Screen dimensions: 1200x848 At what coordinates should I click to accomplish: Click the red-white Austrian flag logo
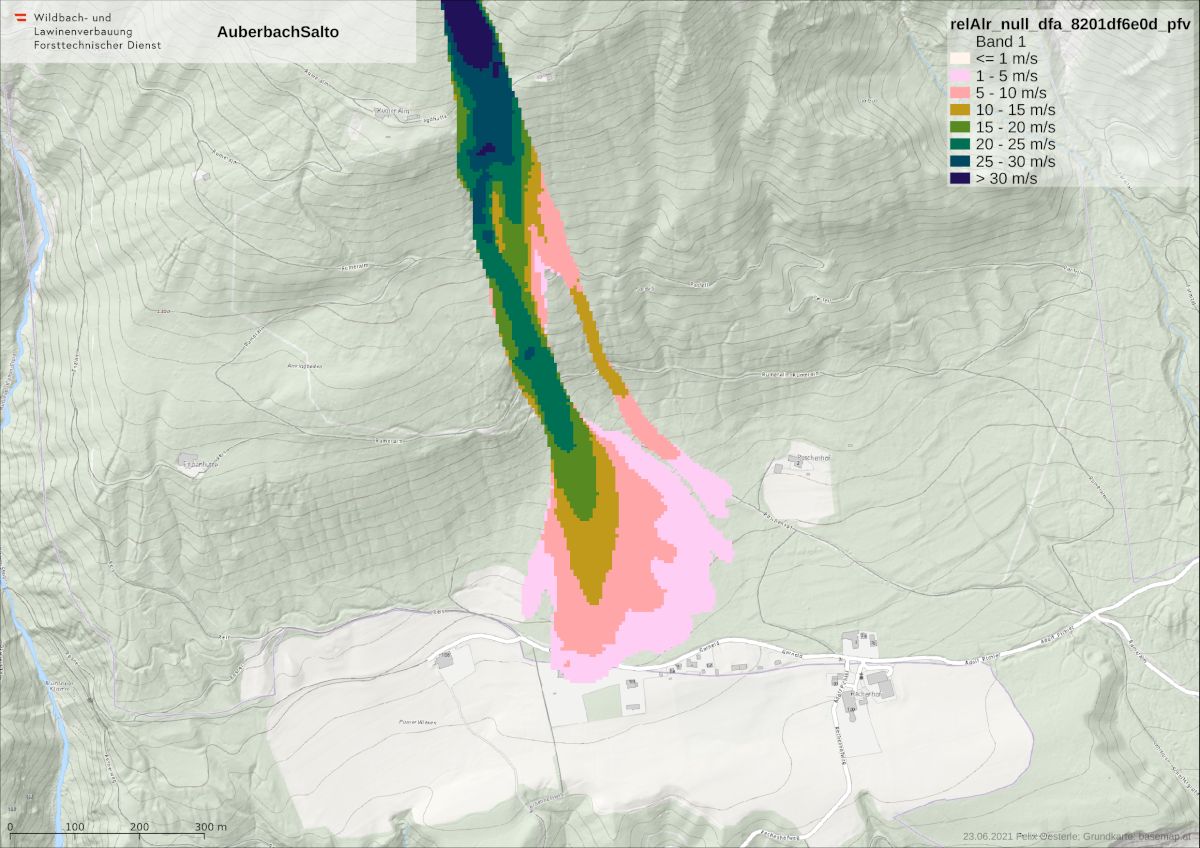click(x=19, y=18)
